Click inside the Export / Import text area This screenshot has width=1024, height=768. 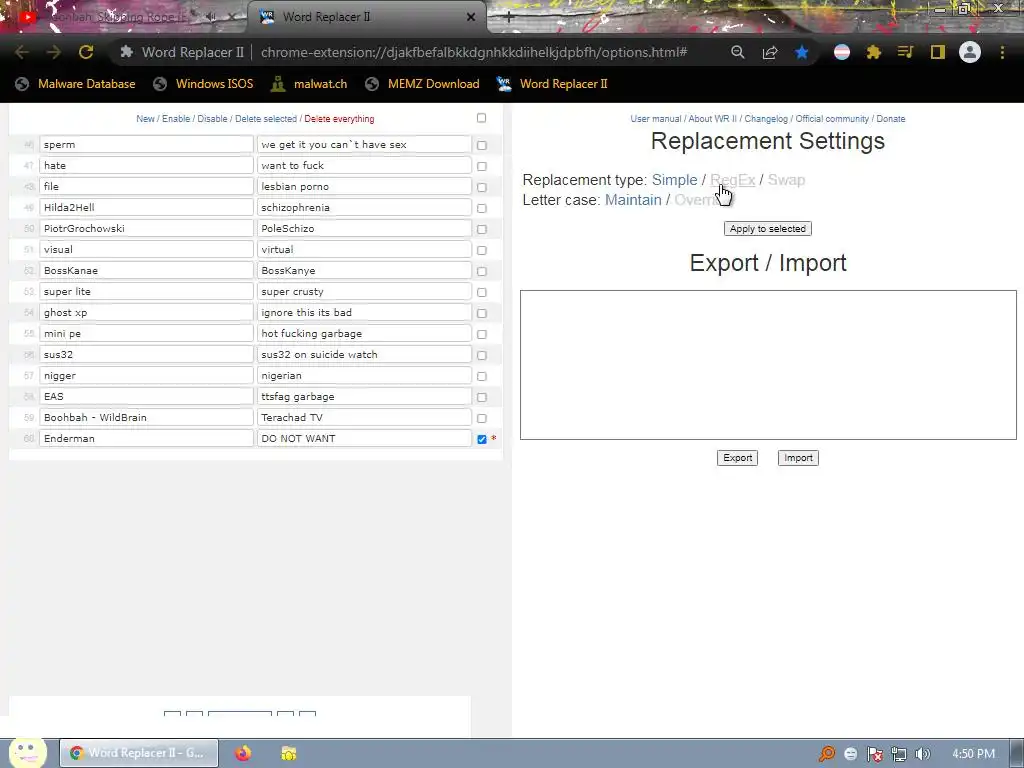(x=768, y=365)
